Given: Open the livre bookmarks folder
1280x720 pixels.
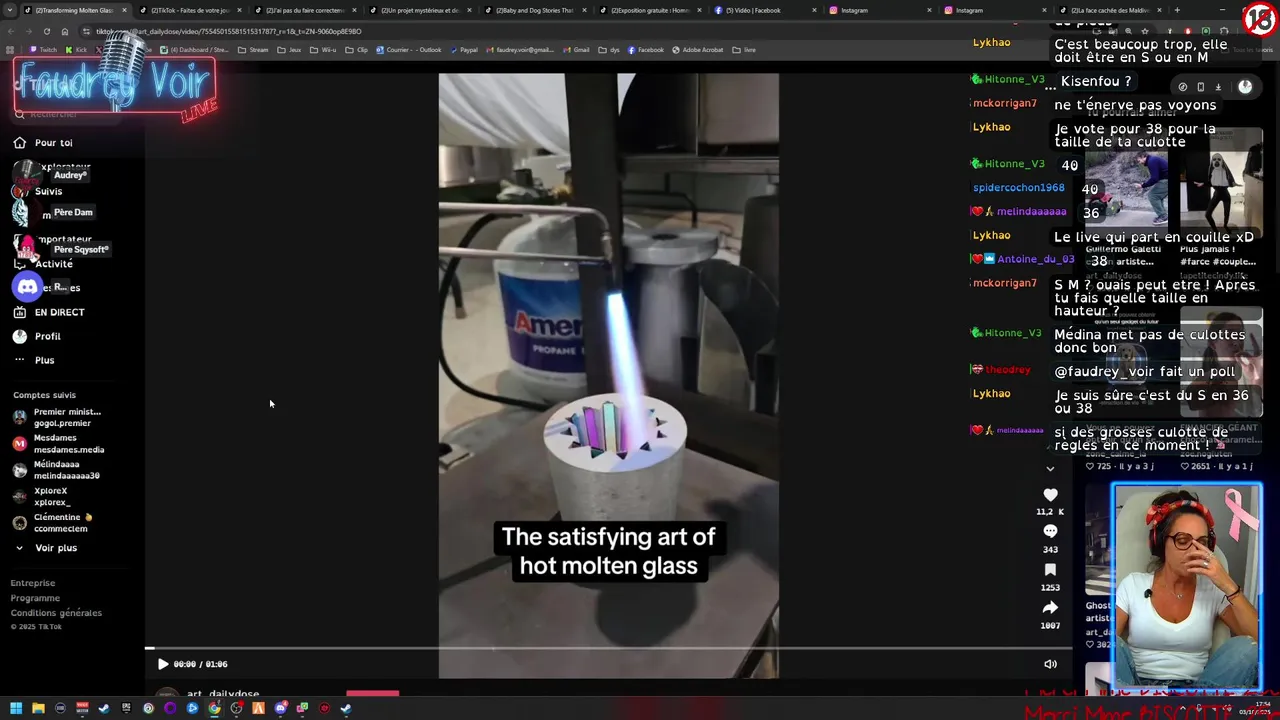Looking at the screenshot, I should [x=743, y=50].
